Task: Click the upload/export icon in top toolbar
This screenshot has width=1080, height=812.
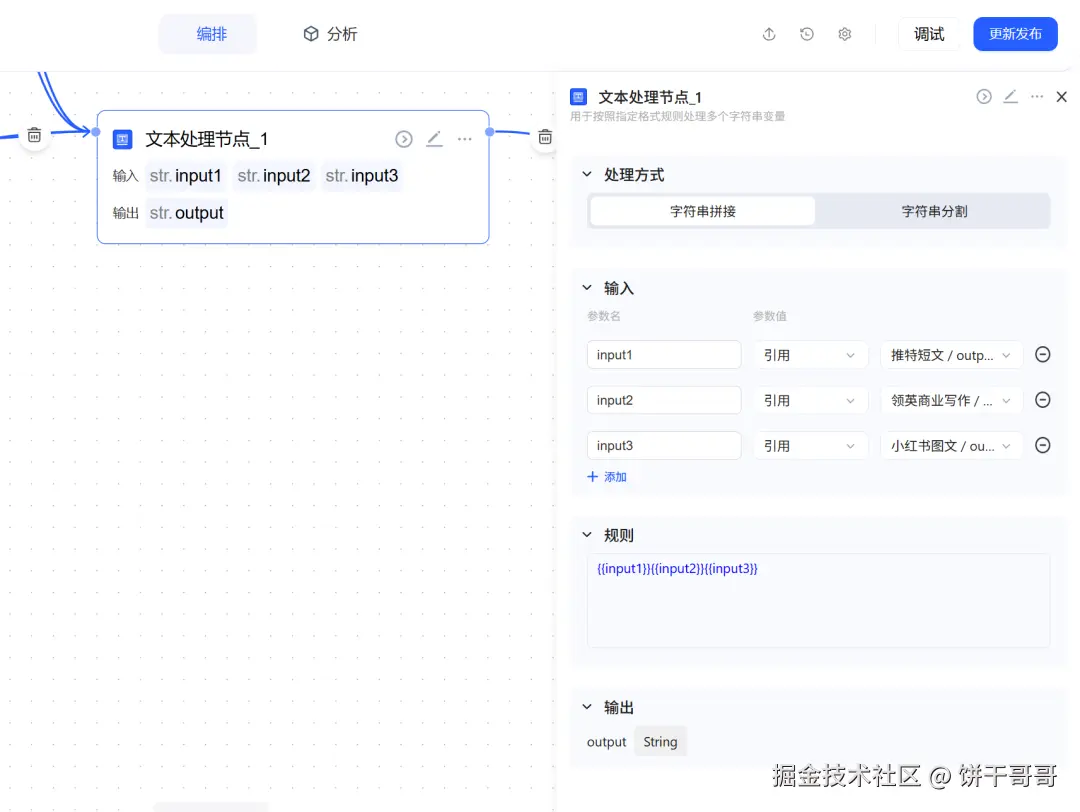Action: [x=769, y=34]
